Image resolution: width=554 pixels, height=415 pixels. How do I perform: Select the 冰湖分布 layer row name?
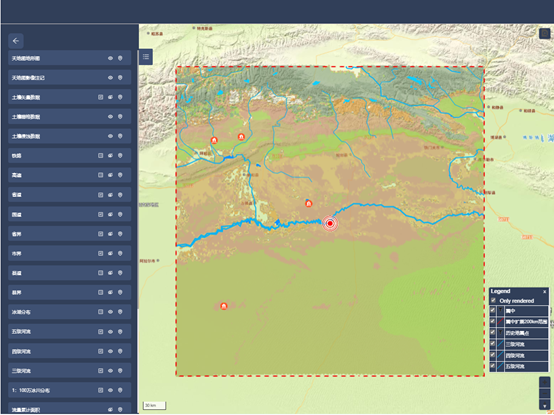21,312
